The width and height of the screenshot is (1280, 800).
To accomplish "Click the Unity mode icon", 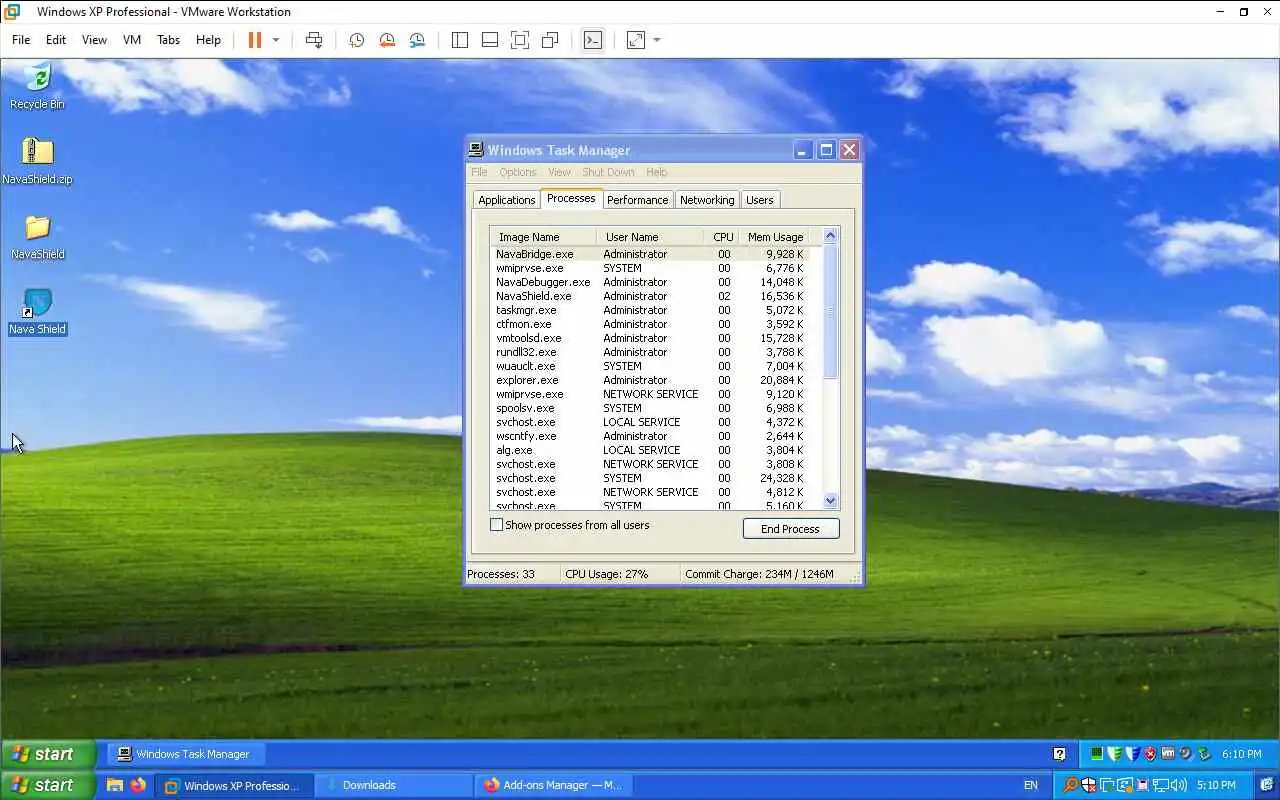I will pyautogui.click(x=550, y=40).
